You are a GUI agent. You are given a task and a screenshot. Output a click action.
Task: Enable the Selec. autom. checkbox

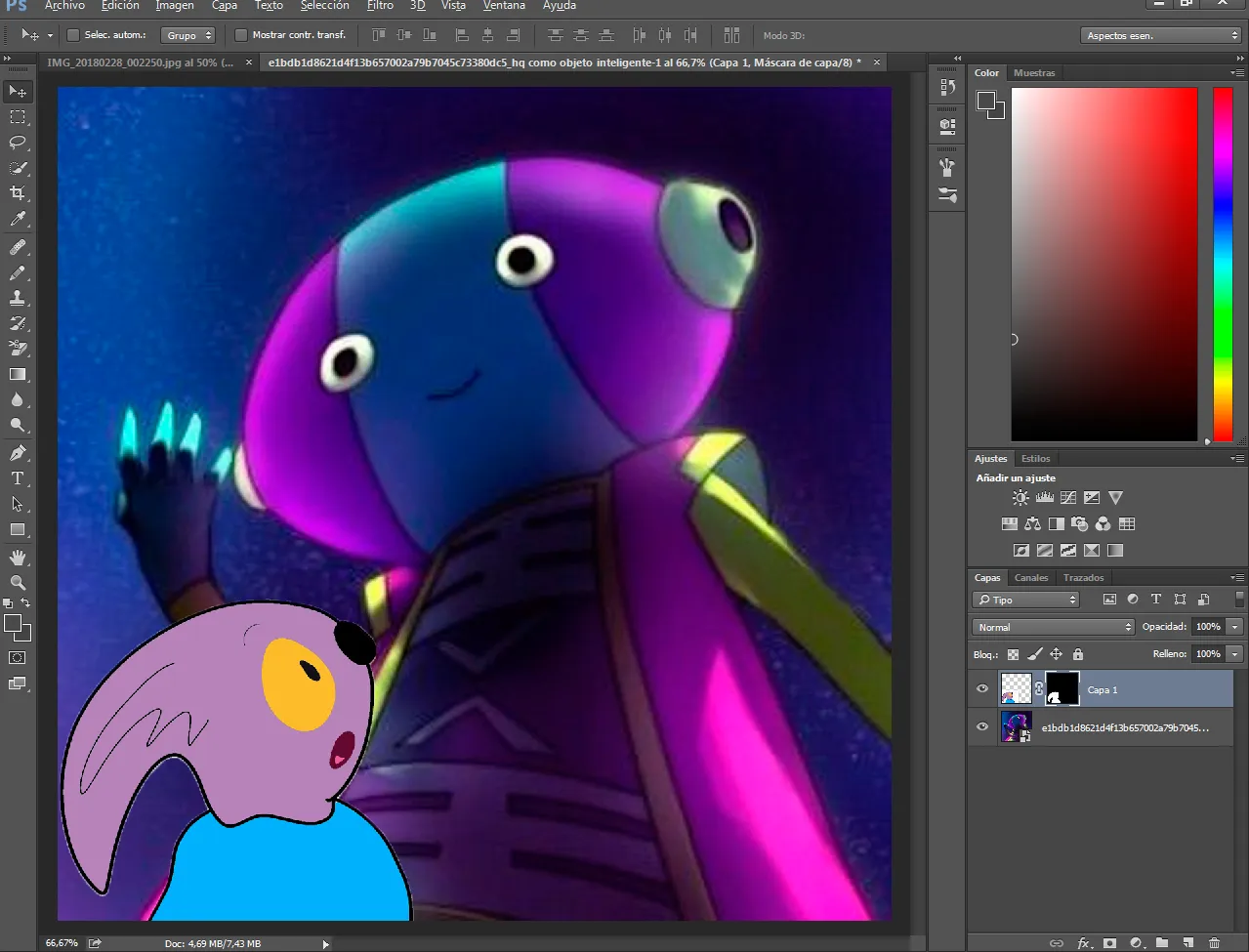tap(72, 35)
